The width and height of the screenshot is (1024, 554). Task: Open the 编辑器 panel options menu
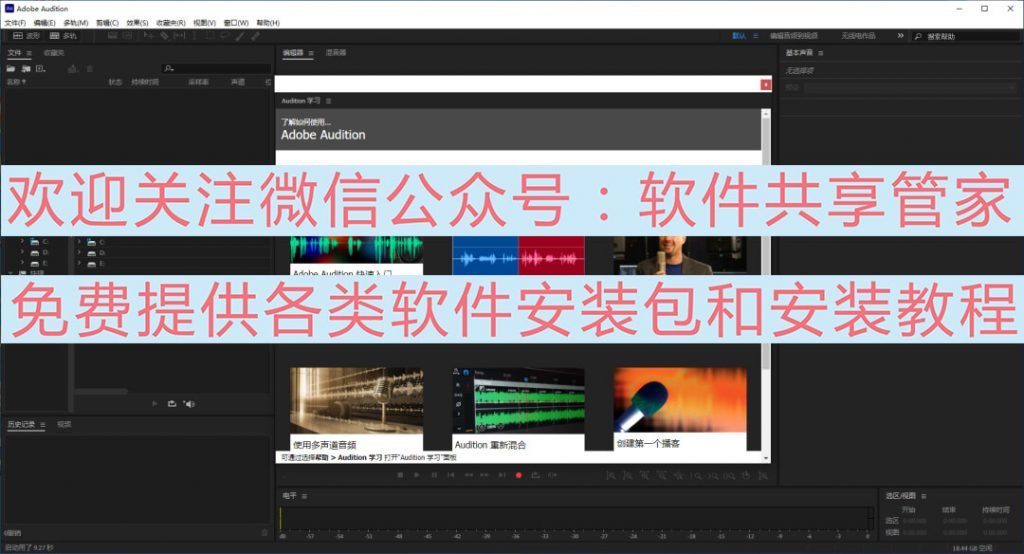pyautogui.click(x=311, y=53)
